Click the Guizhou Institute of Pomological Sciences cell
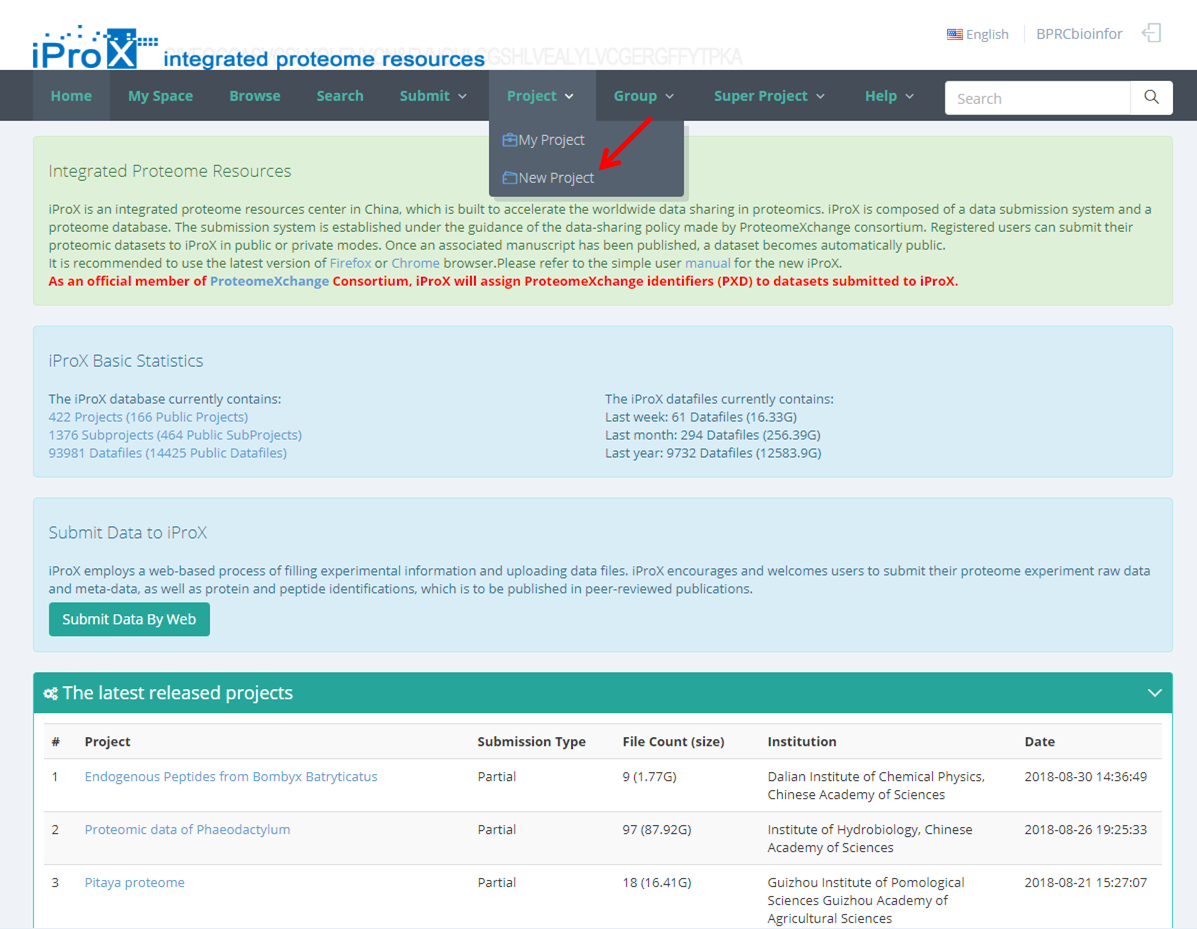This screenshot has width=1197, height=929. point(866,901)
